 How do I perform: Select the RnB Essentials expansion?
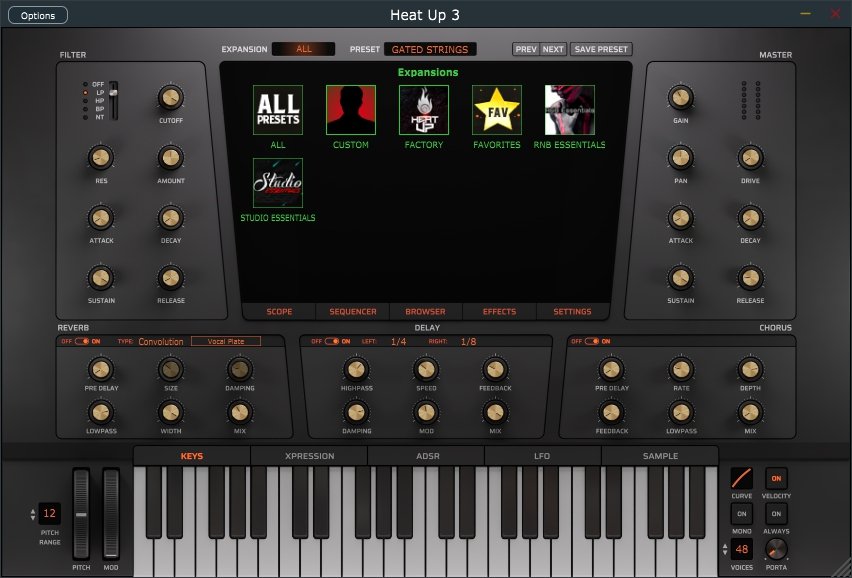(570, 110)
